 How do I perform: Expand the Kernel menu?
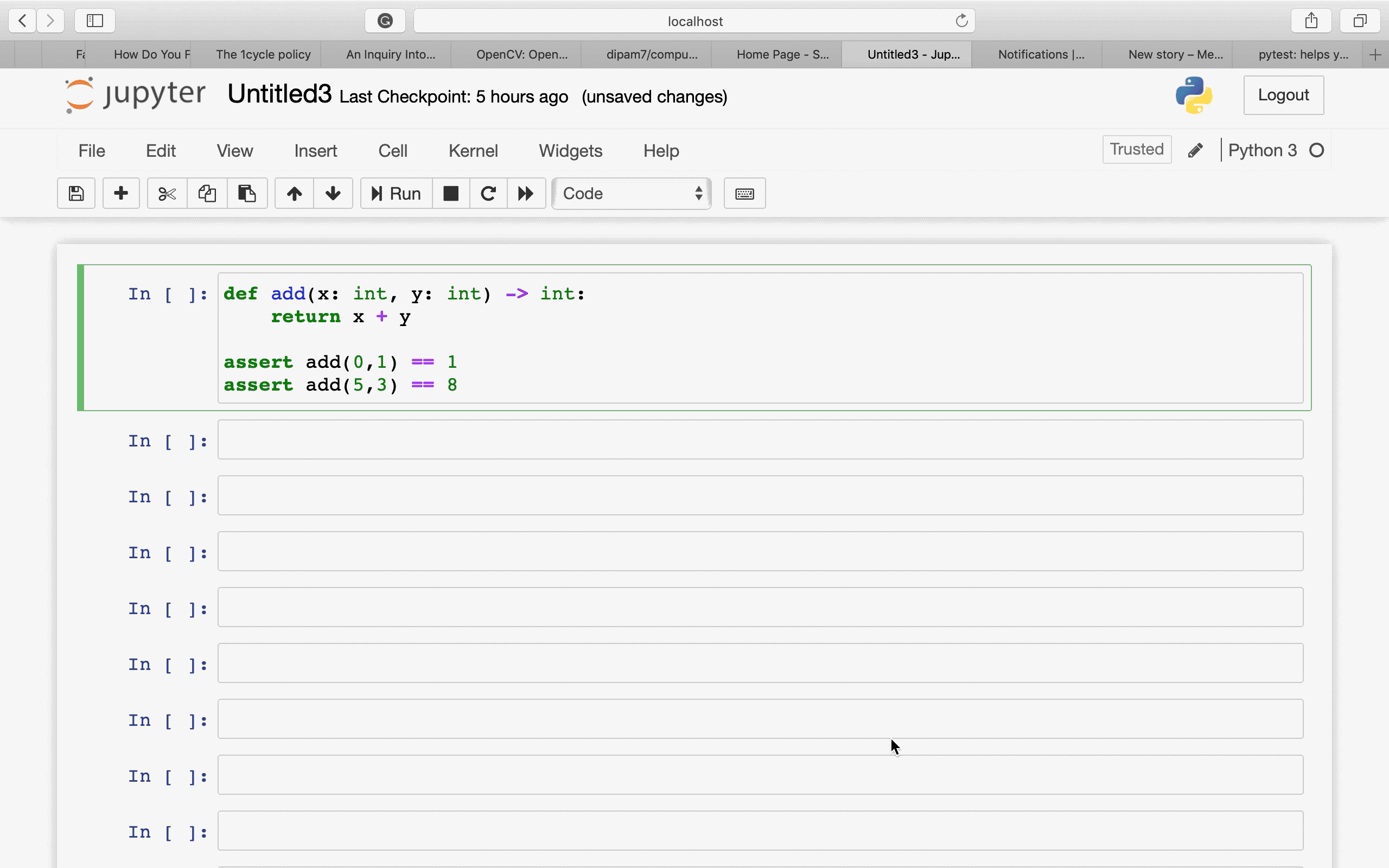[x=473, y=150]
